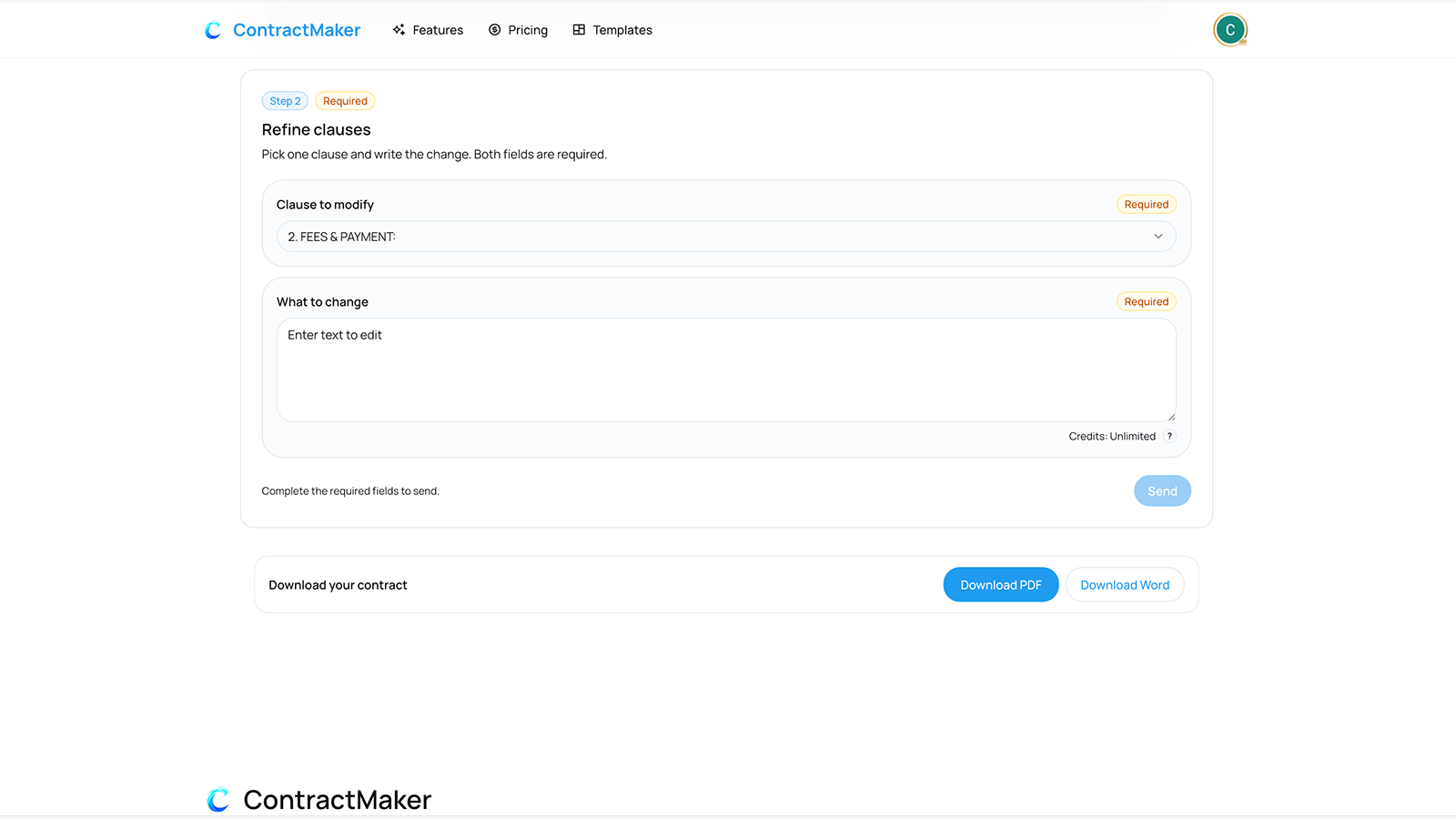1456x819 pixels.
Task: Click the ContractMaker logo in the header
Action: coord(282,29)
